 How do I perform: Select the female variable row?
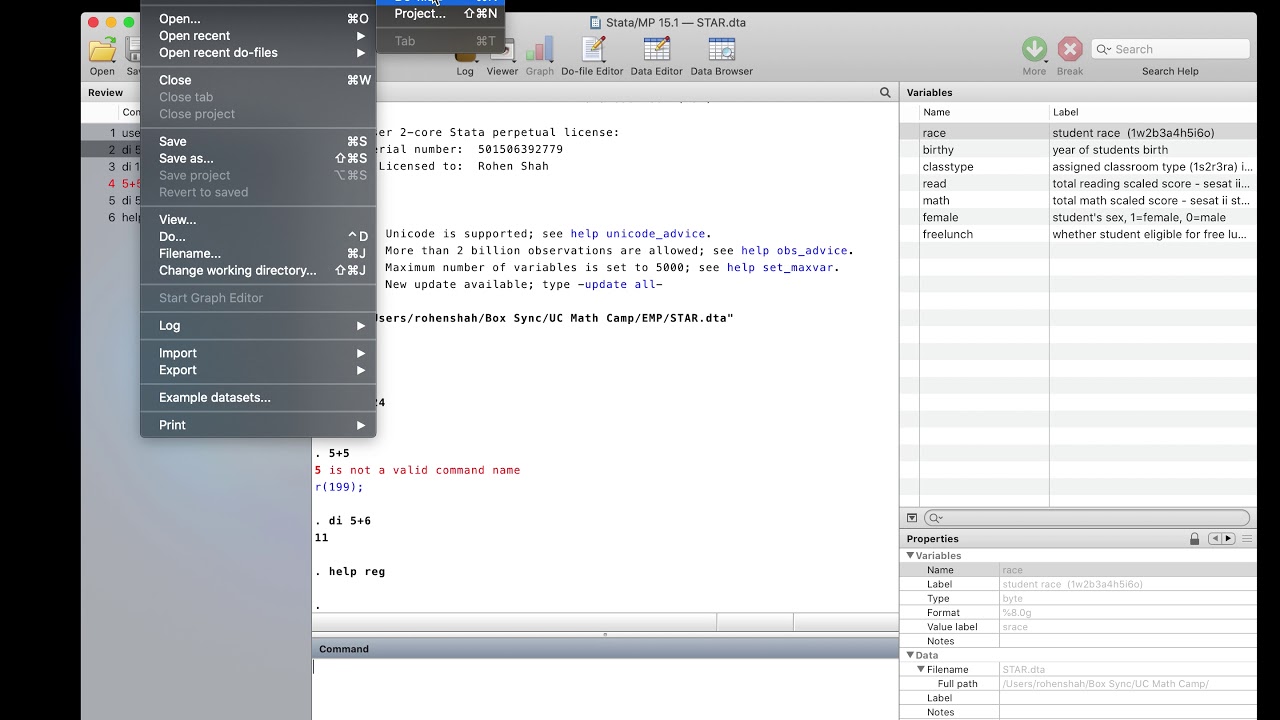pyautogui.click(x=1078, y=217)
